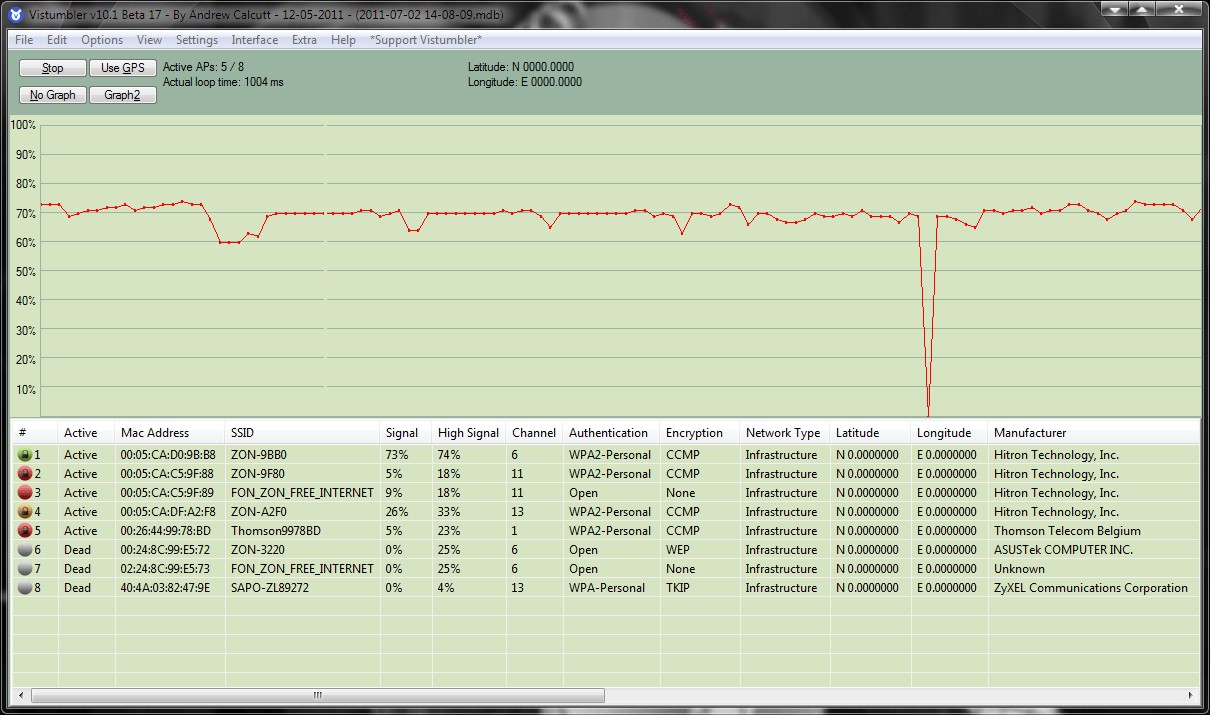Click the green signal icon for ZON-9BB0
Image resolution: width=1210 pixels, height=715 pixels.
25,455
